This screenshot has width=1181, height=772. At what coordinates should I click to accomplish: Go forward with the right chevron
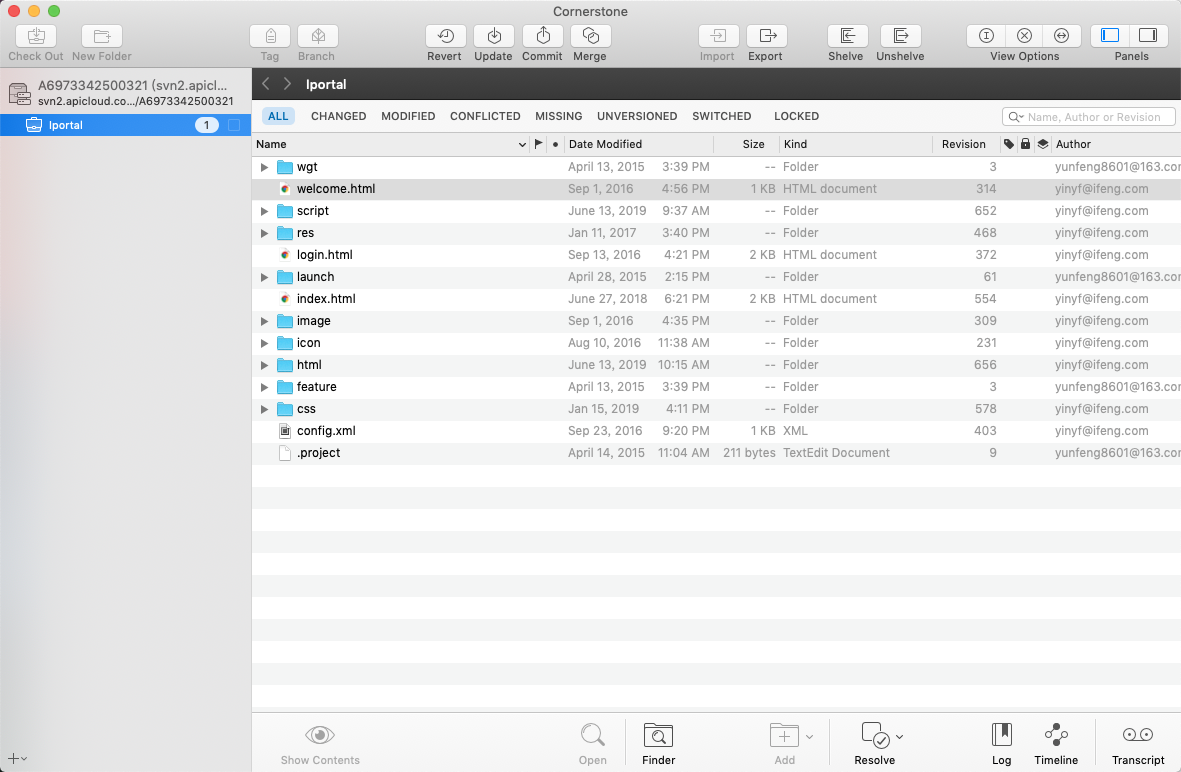click(x=287, y=84)
